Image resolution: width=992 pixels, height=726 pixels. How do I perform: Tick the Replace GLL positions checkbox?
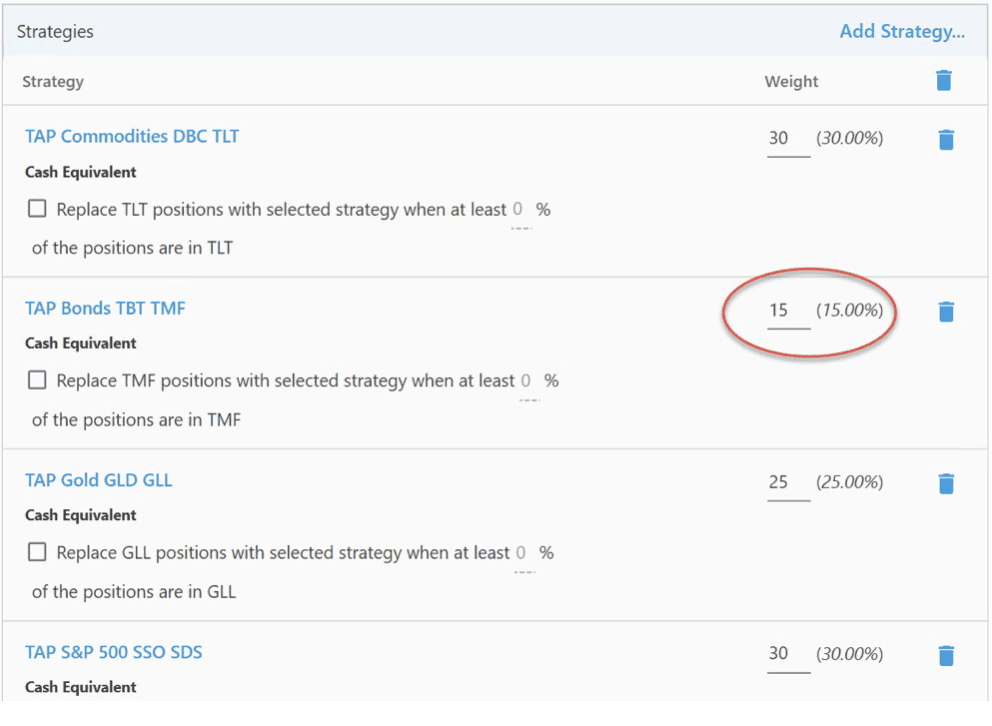37,553
